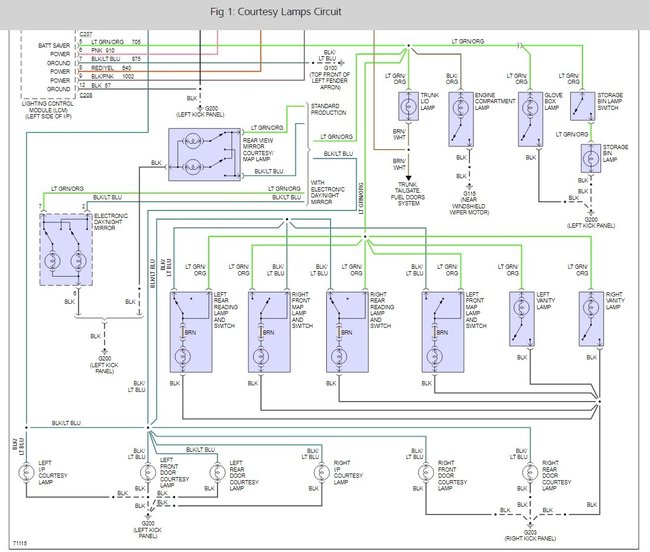Click the Left Rear Reading Lamp and Switch block
The width and height of the screenshot is (650, 552).
(x=186, y=332)
